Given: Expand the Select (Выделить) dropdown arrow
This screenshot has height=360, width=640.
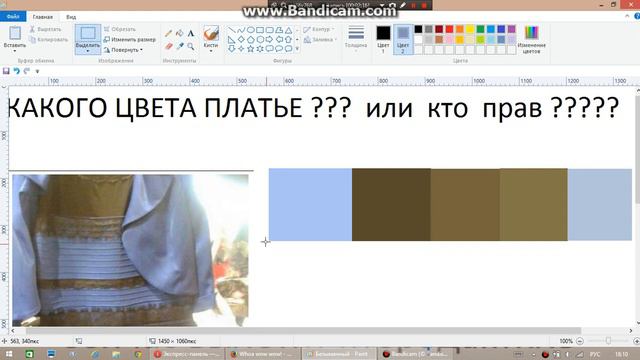Looking at the screenshot, I should (x=88, y=51).
